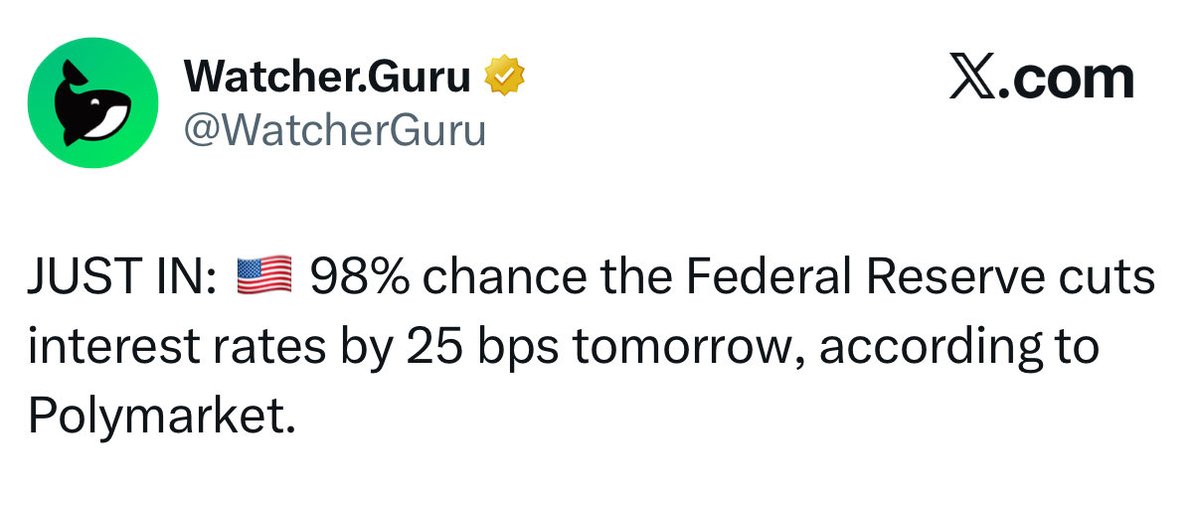1199x507 pixels.
Task: Open the Watcher.Guru display name
Action: (x=327, y=78)
